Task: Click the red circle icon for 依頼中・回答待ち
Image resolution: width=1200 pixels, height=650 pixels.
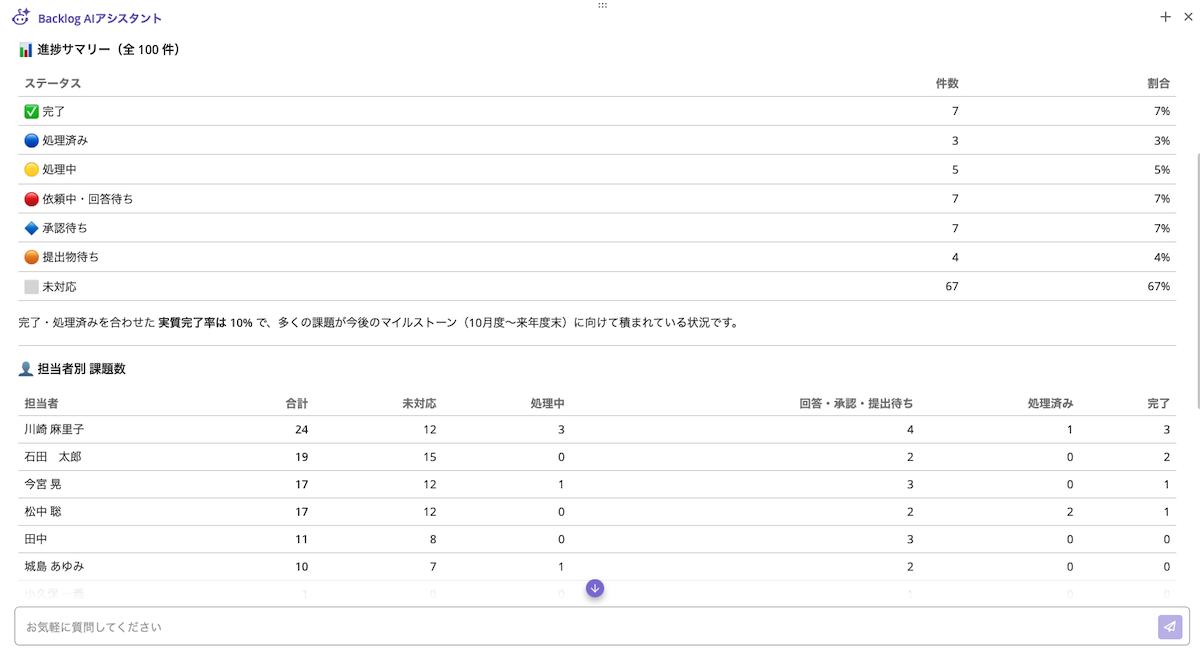Action: pos(32,199)
